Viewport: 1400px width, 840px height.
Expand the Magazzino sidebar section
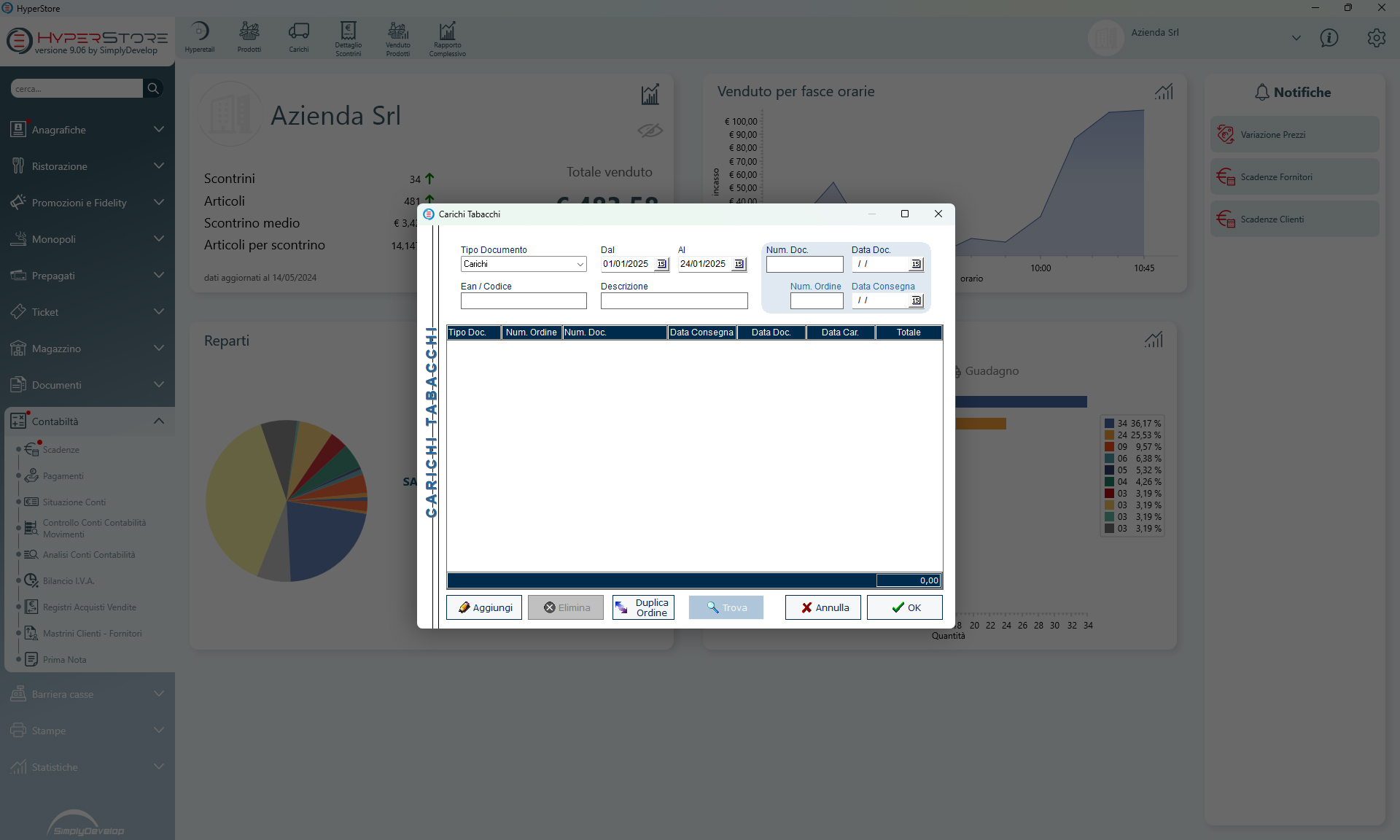coord(159,349)
